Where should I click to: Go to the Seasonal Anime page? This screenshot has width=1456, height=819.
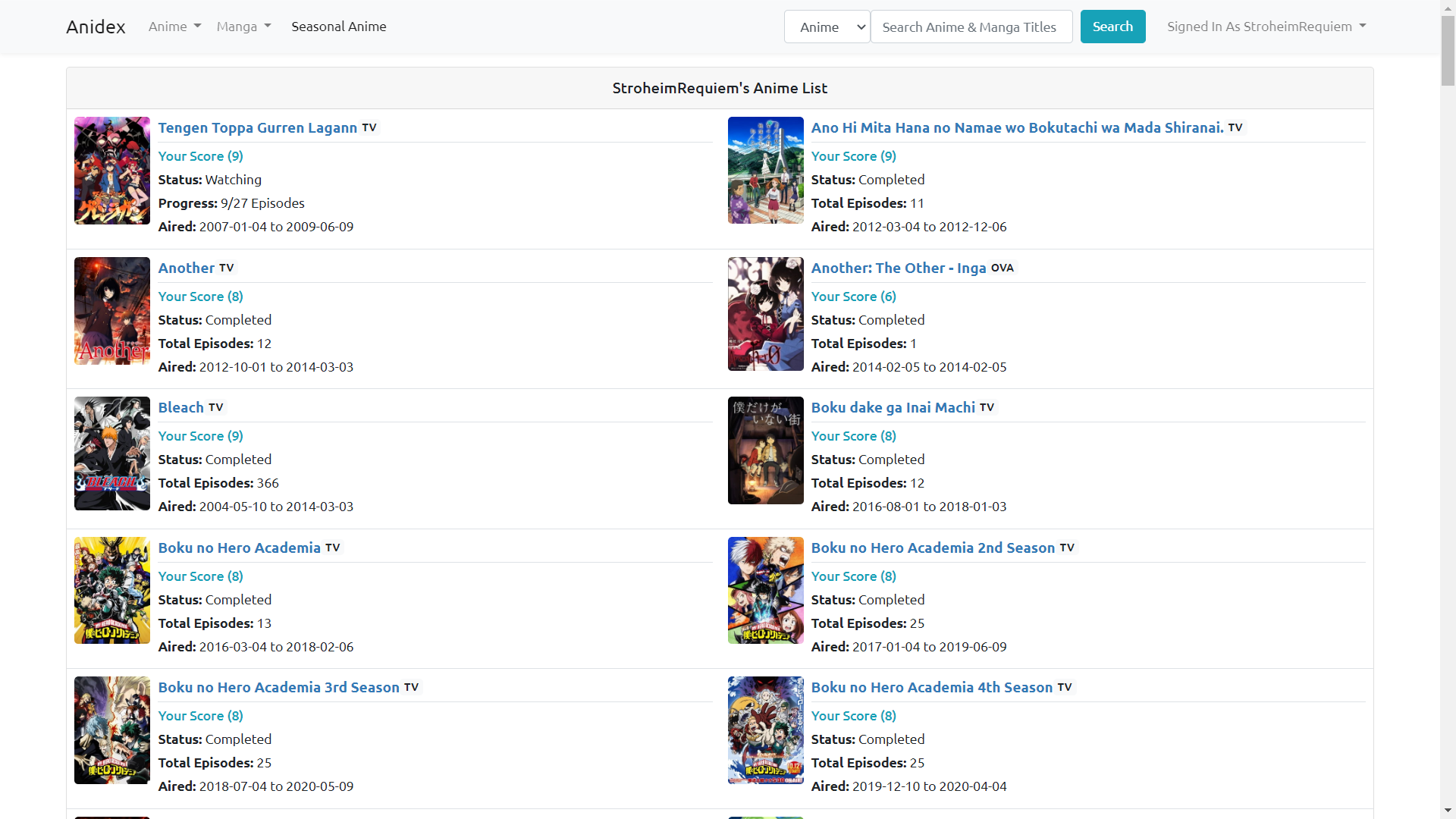[x=339, y=27]
